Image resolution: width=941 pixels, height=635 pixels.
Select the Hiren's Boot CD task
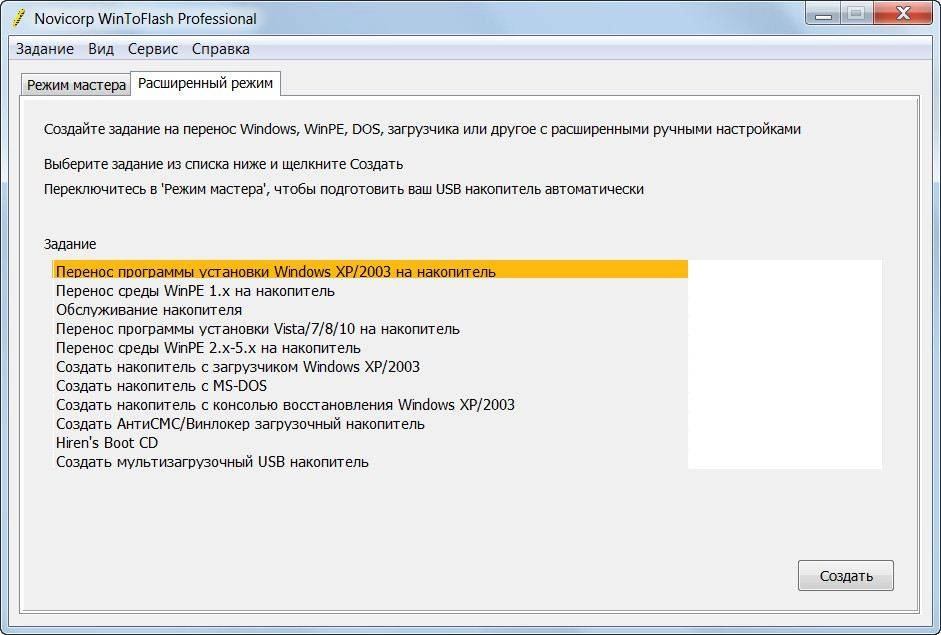tap(370, 443)
